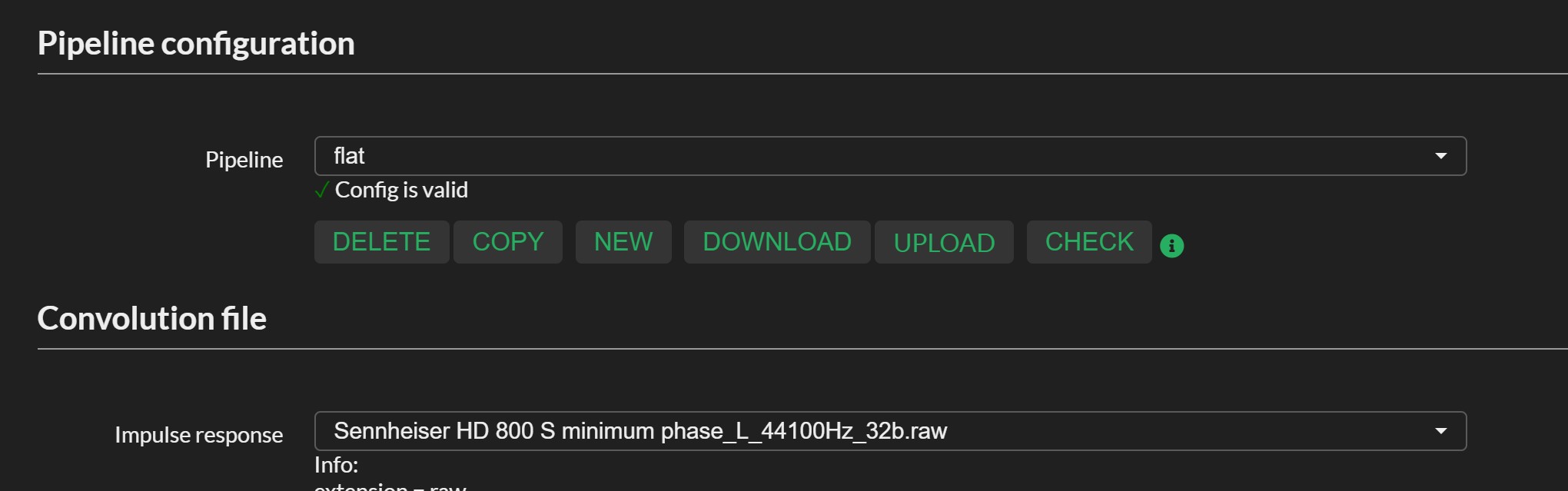Click the DOWNLOAD button for the pipeline

pos(777,242)
